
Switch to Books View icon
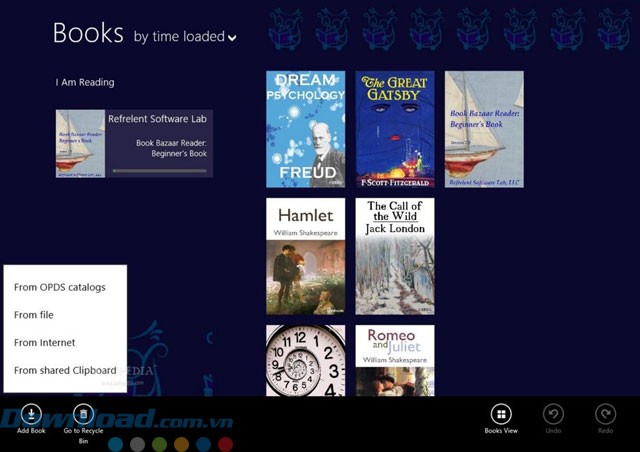(x=501, y=414)
